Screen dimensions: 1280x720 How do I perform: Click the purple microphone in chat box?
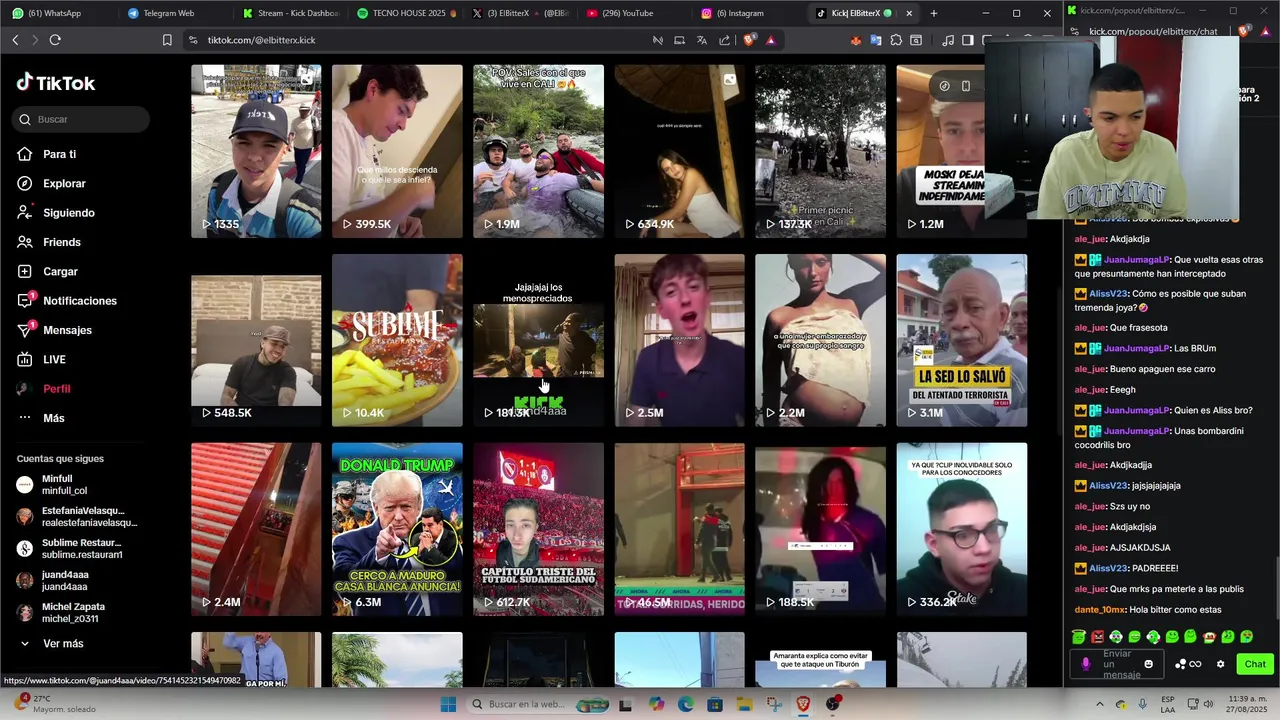[x=1086, y=664]
